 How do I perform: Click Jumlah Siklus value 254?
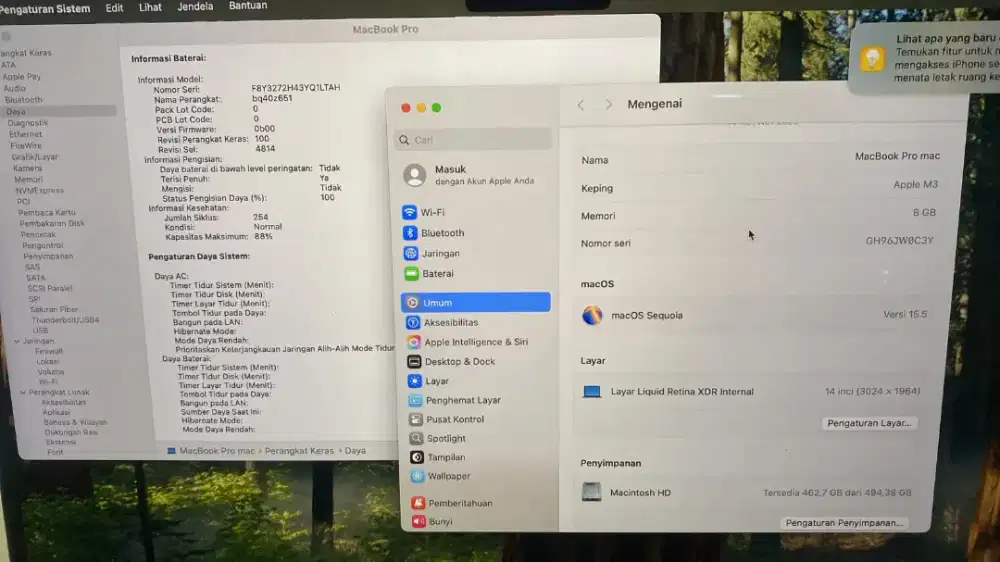click(x=260, y=217)
